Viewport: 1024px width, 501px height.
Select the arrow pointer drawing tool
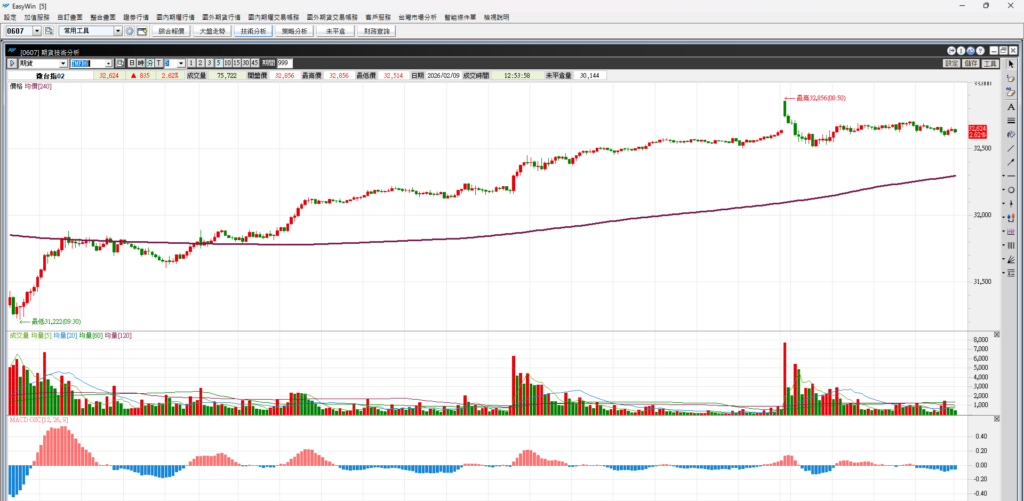pos(1011,64)
